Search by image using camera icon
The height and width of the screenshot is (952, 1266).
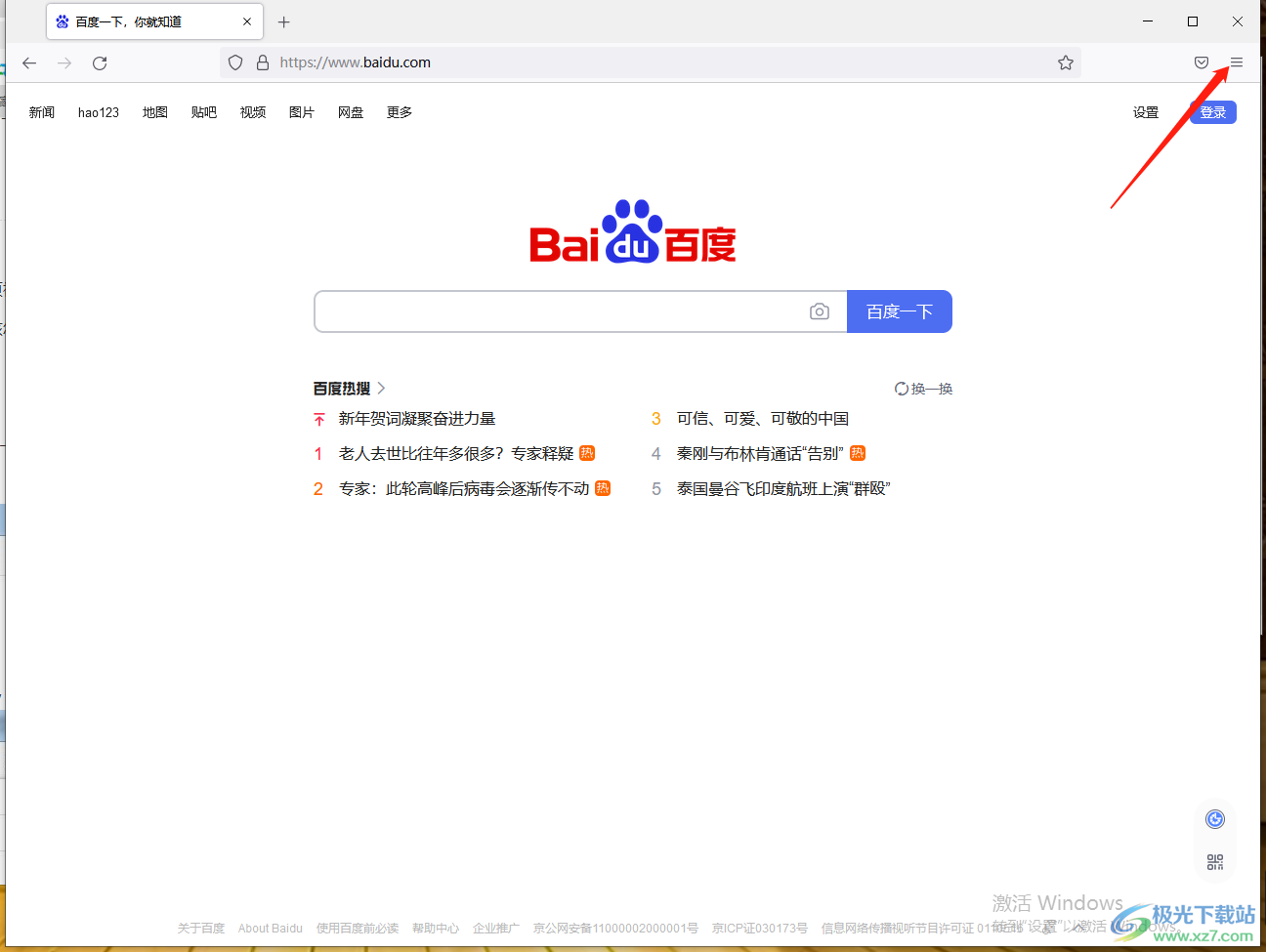click(820, 311)
